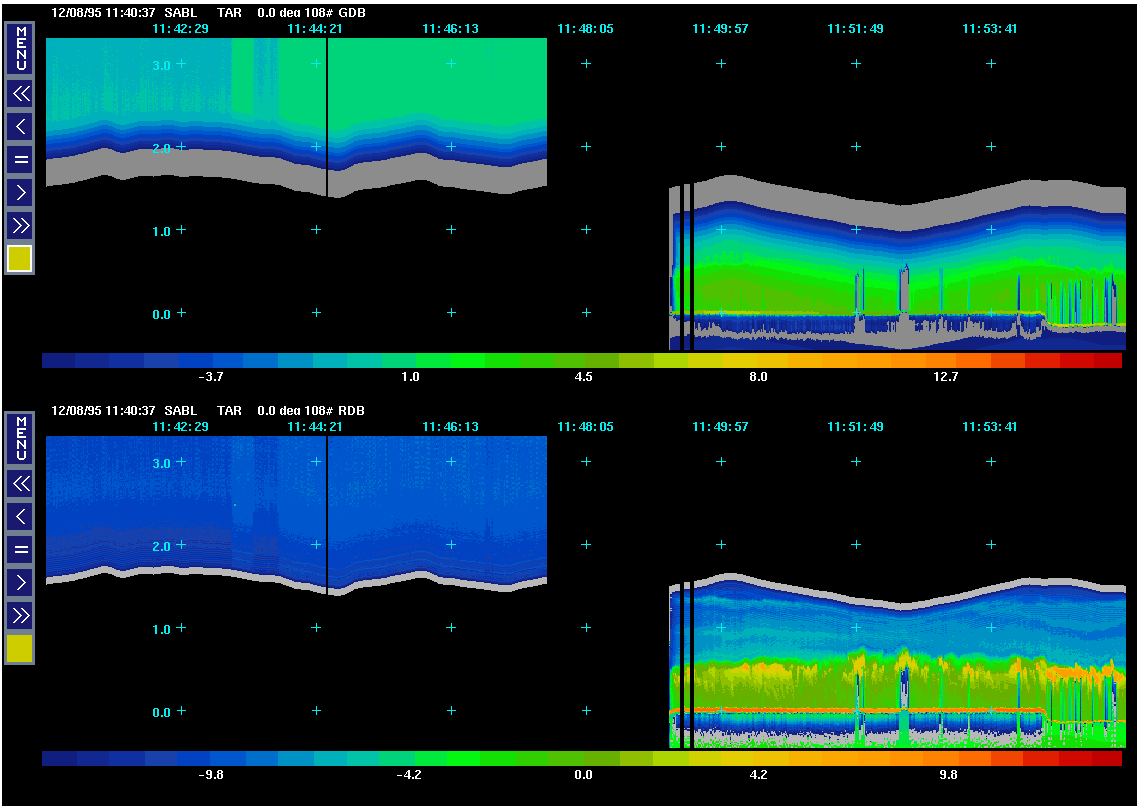Open the MENU button in the top GDB panel

tap(20, 49)
